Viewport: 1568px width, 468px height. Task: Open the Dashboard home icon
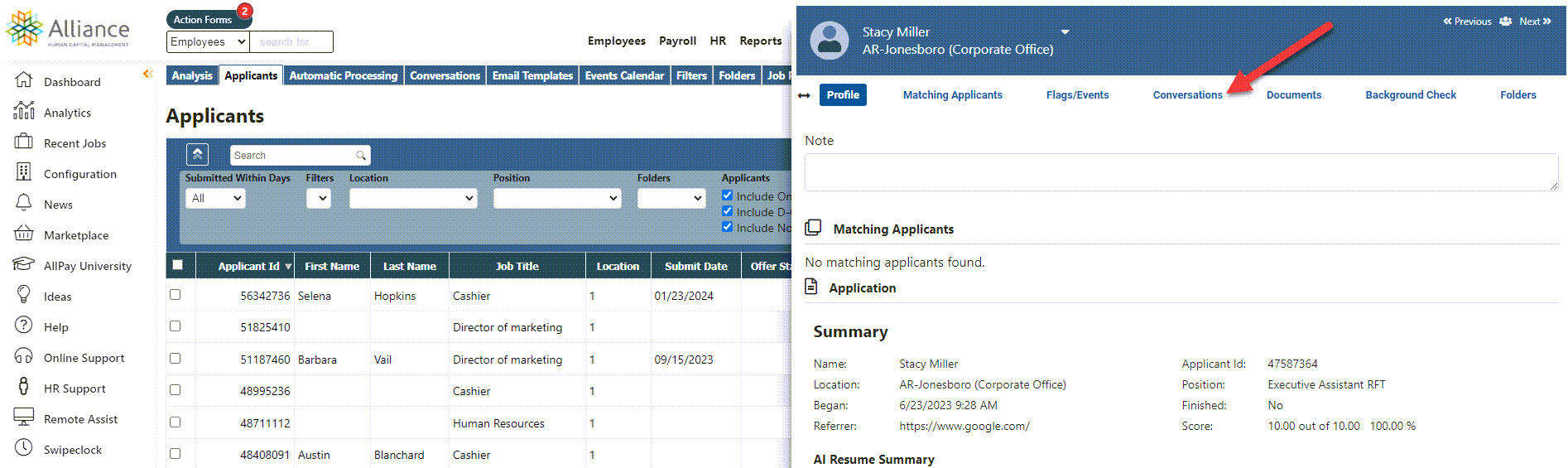coord(24,80)
